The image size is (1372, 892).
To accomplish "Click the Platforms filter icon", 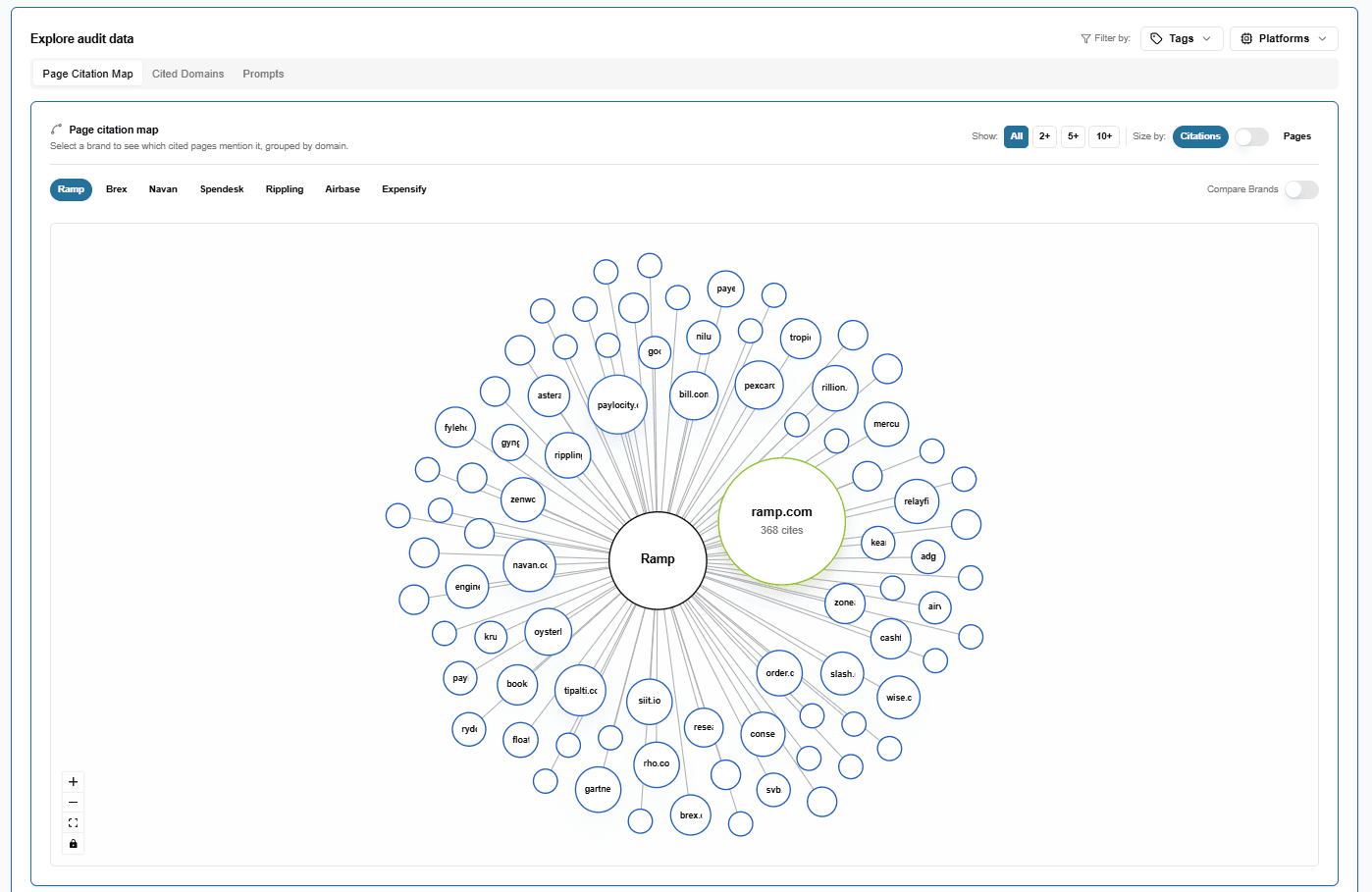I will click(x=1246, y=38).
